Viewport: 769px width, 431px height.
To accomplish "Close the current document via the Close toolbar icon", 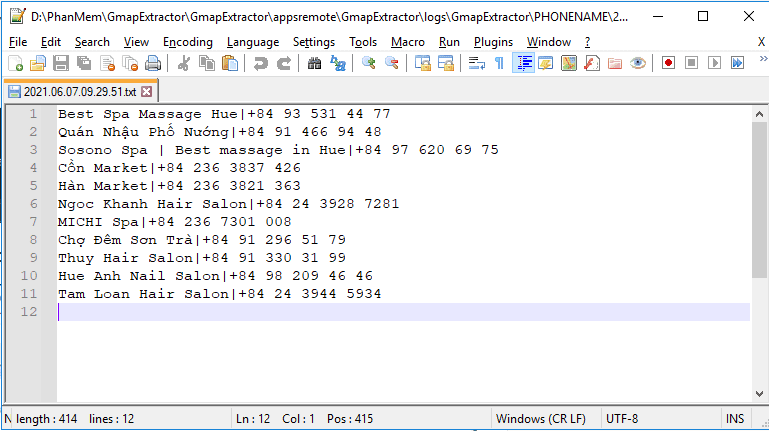I will 107,63.
